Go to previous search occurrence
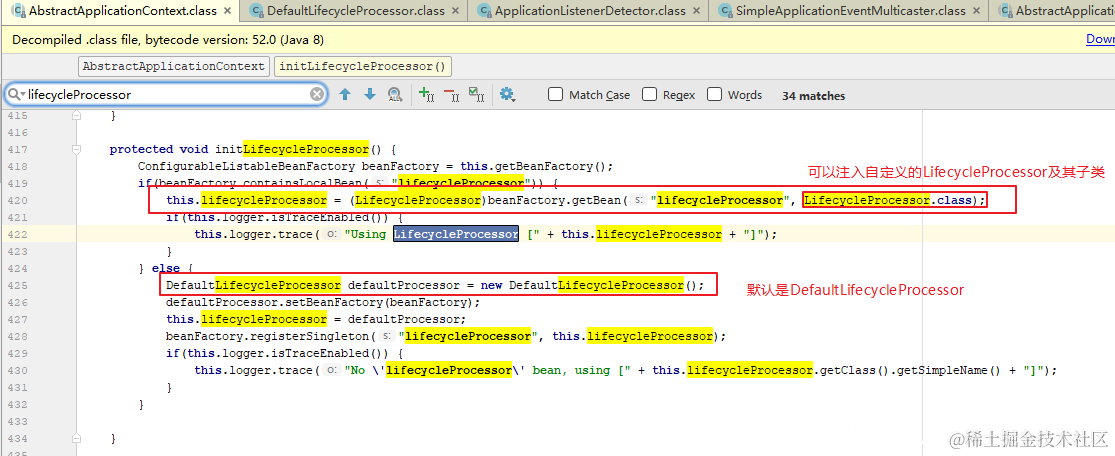1115x456 pixels. (346, 95)
